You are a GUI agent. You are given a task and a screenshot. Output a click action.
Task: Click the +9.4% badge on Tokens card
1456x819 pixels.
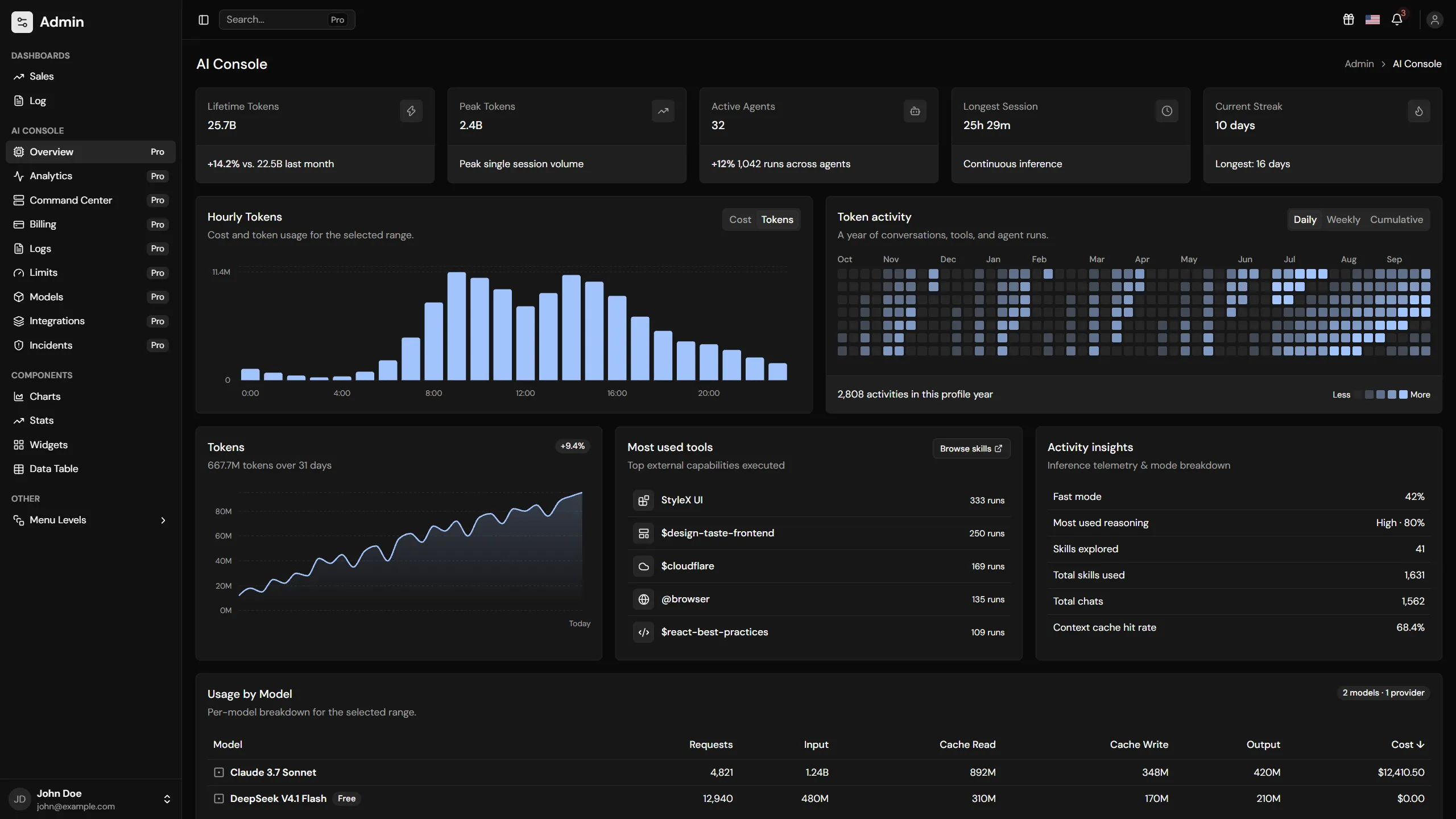pyautogui.click(x=572, y=446)
